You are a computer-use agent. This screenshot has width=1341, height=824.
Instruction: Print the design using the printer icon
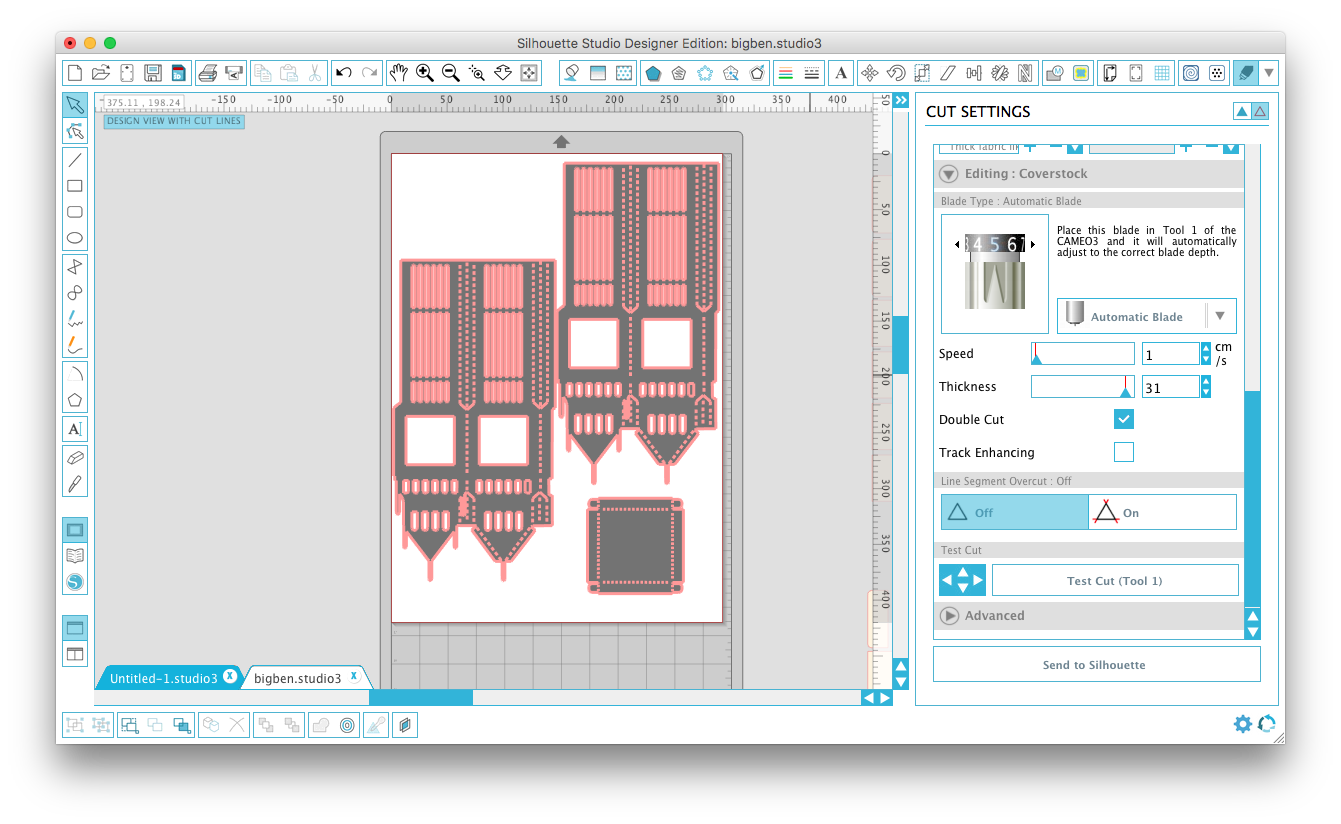click(208, 73)
